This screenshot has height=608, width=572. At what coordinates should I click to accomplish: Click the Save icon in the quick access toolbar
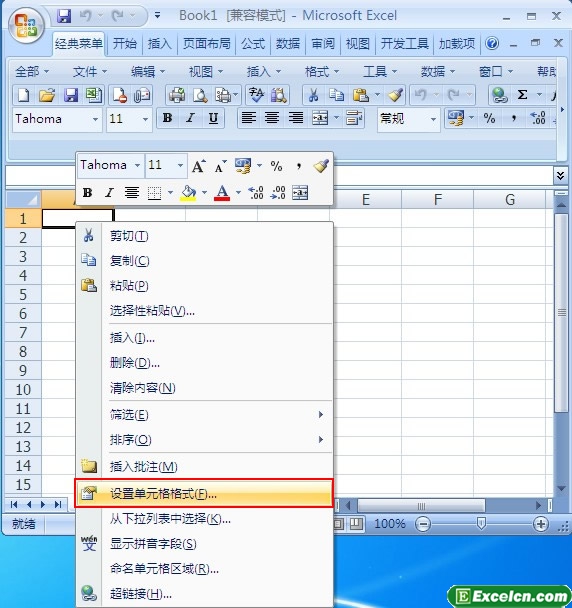[64, 16]
